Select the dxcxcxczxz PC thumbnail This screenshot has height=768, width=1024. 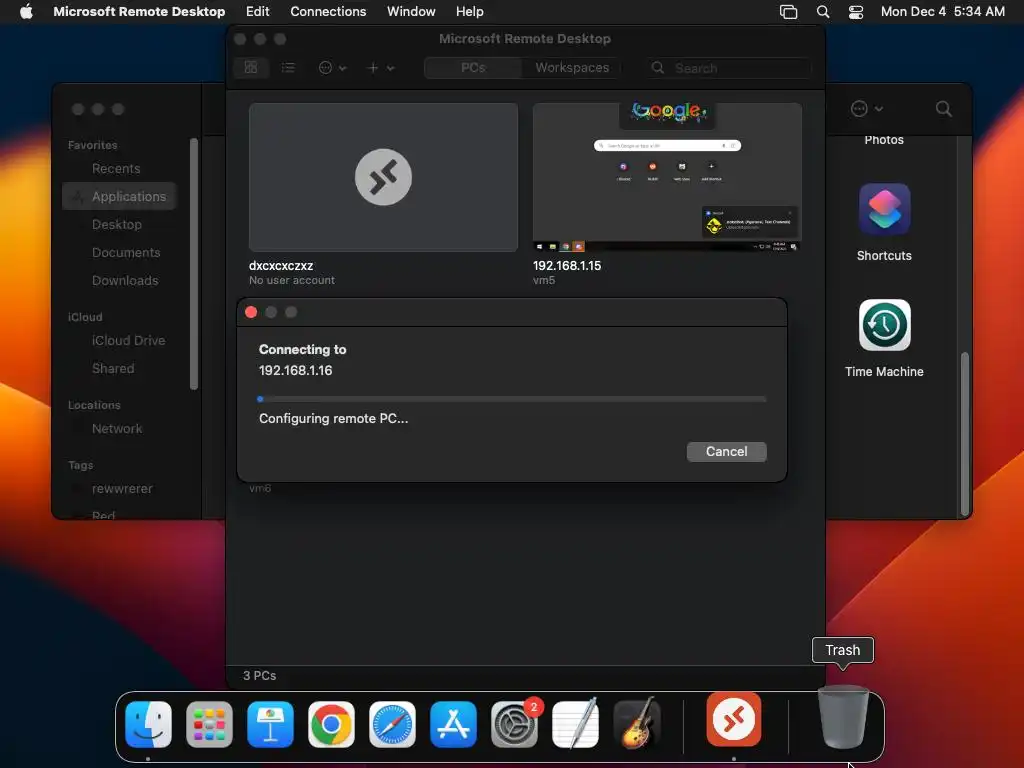[x=383, y=177]
